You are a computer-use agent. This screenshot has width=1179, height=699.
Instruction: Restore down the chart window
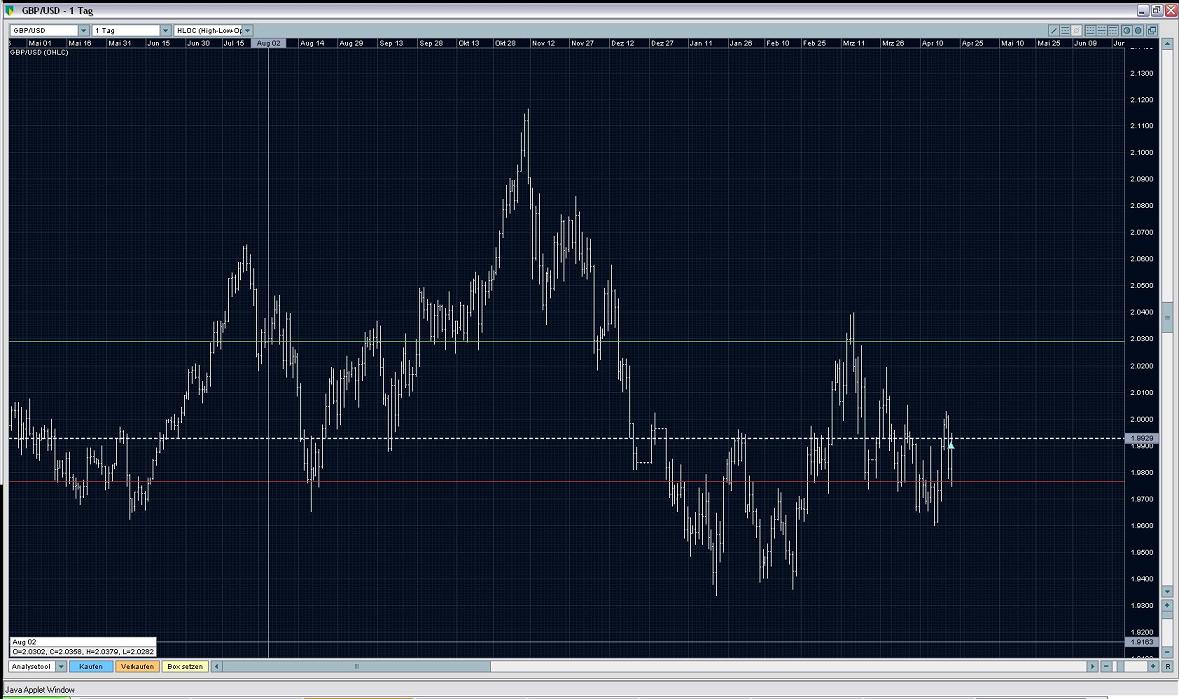1157,11
